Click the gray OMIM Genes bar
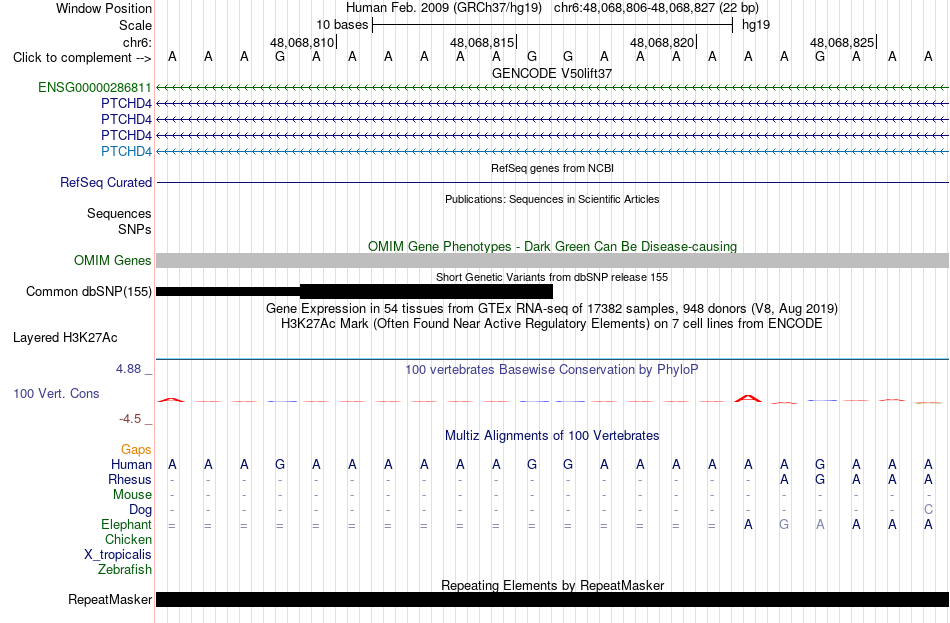The width and height of the screenshot is (950, 623). coord(552,261)
